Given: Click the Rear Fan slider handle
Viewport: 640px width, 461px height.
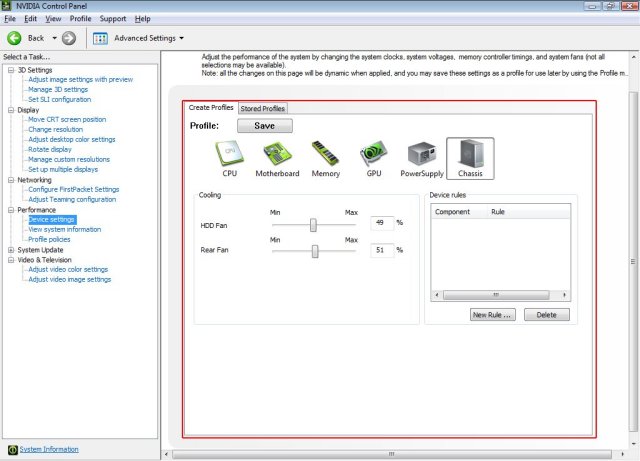Looking at the screenshot, I should 315,251.
